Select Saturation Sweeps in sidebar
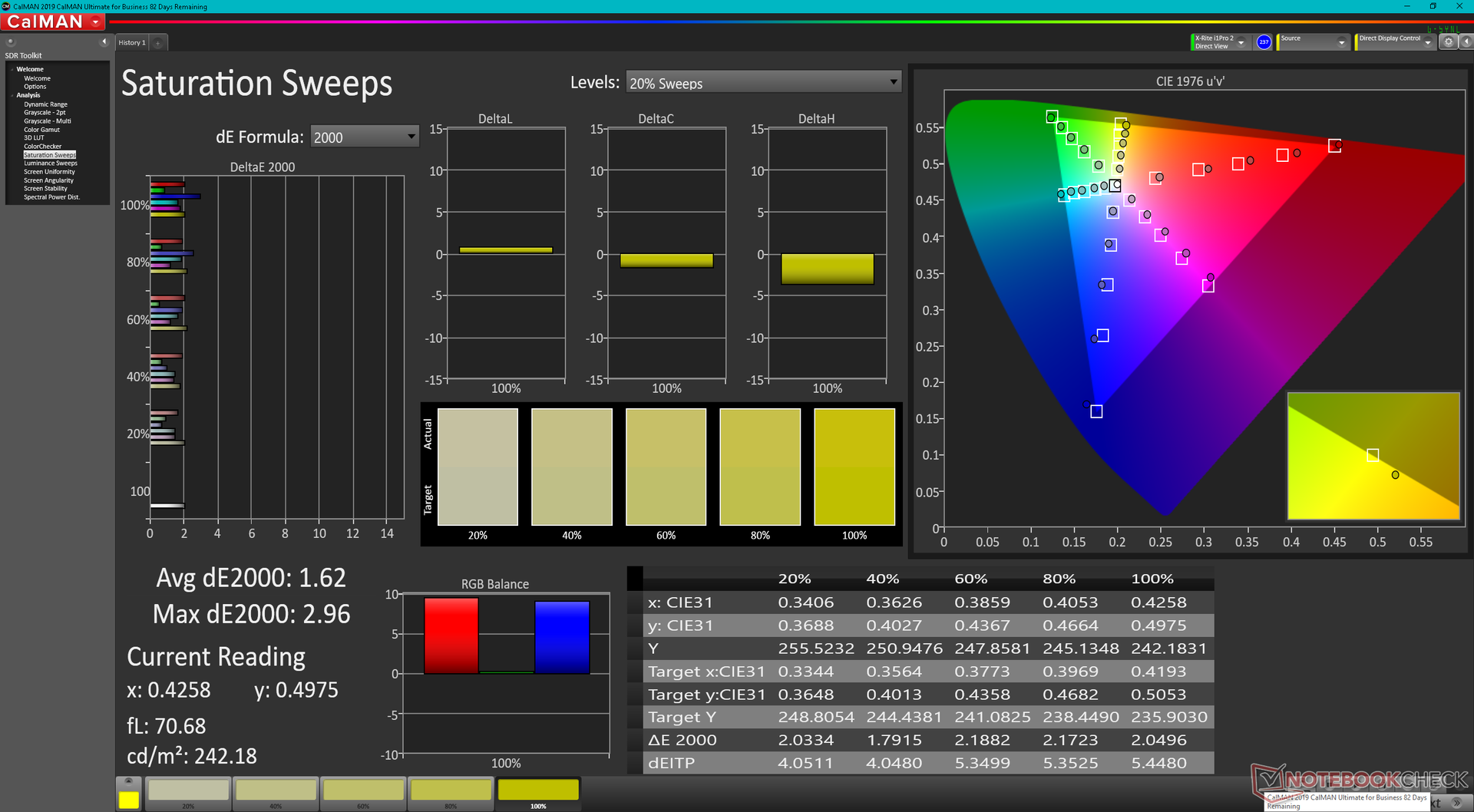The width and height of the screenshot is (1474, 812). [x=50, y=155]
